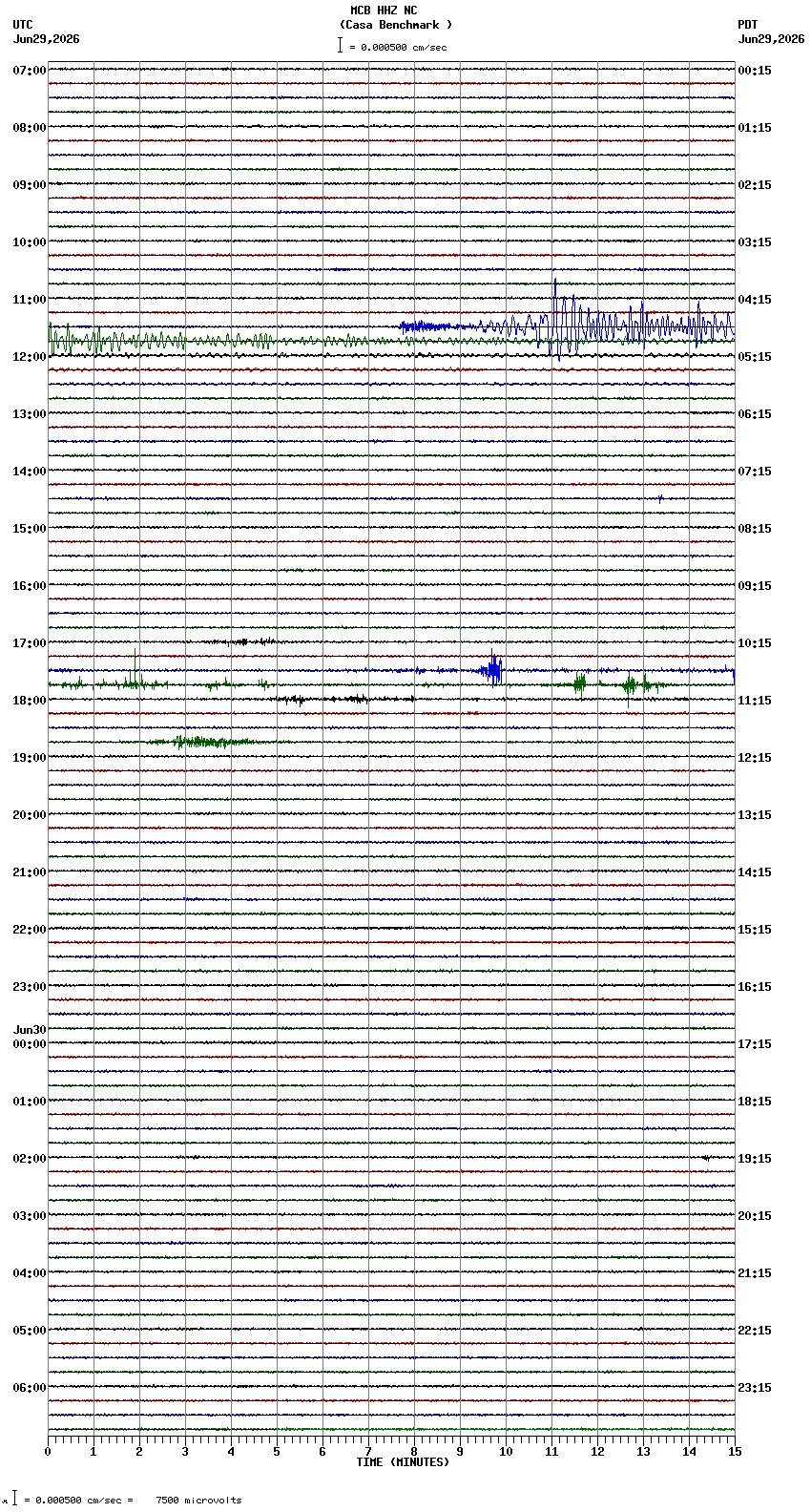Click the 'Jun30' date change label
811x1512 pixels.
30,1030
